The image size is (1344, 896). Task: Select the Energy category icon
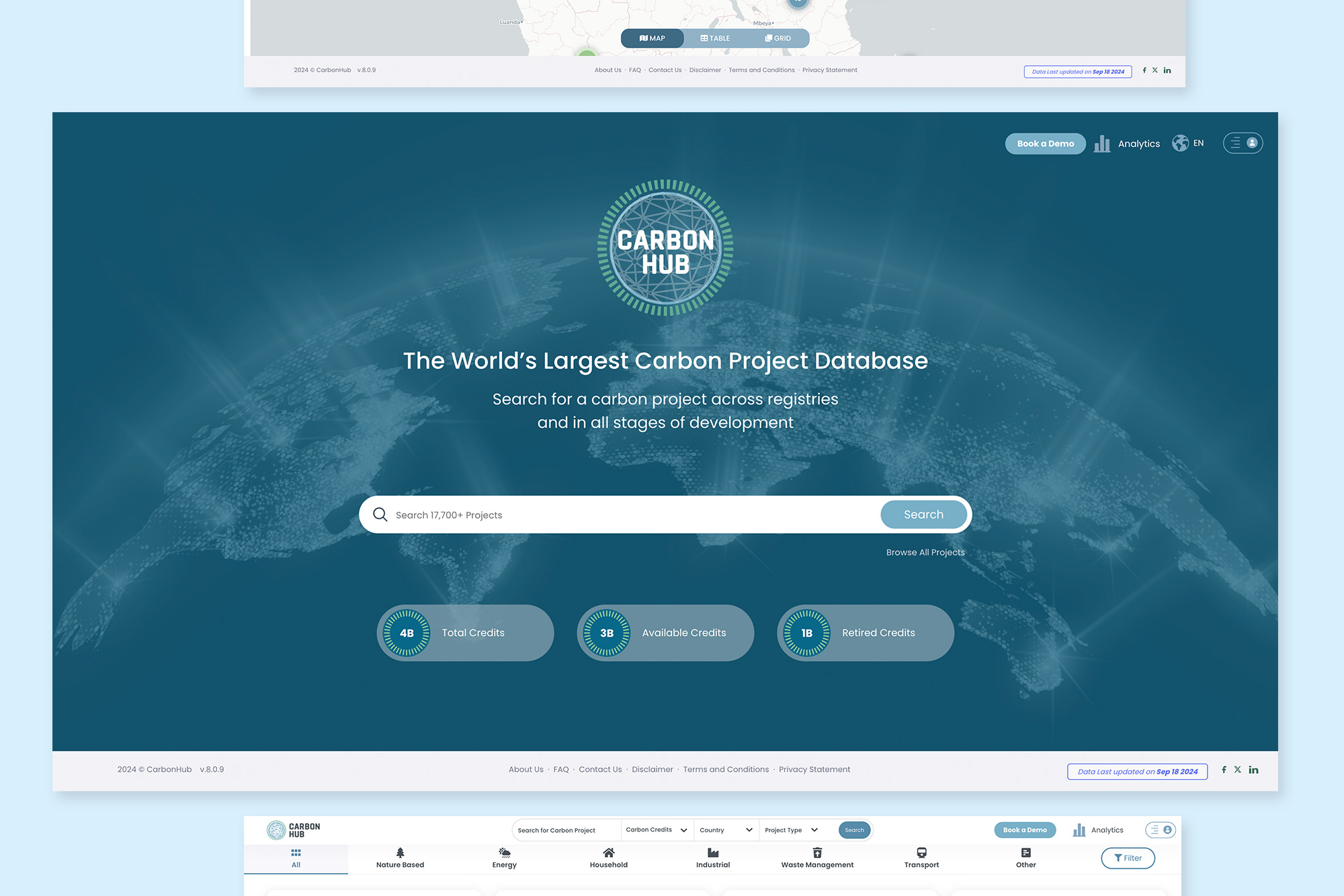click(505, 853)
